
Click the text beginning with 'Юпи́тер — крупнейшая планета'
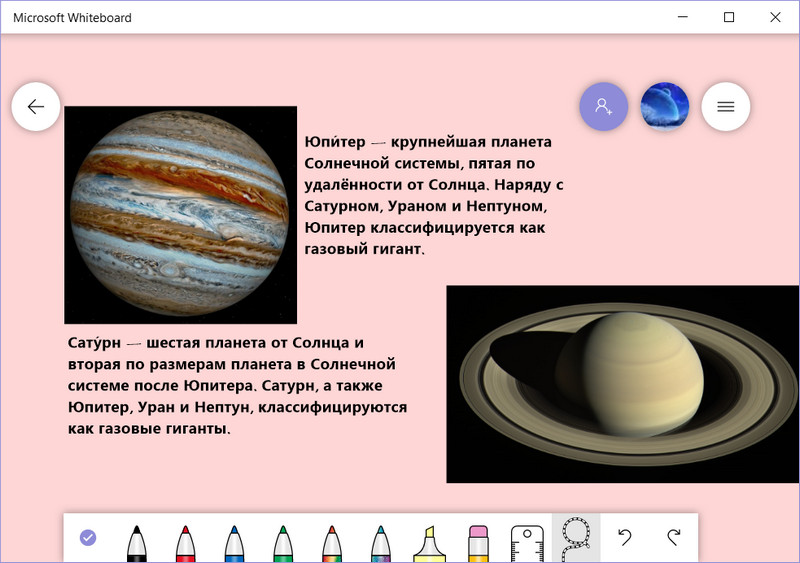pos(434,195)
